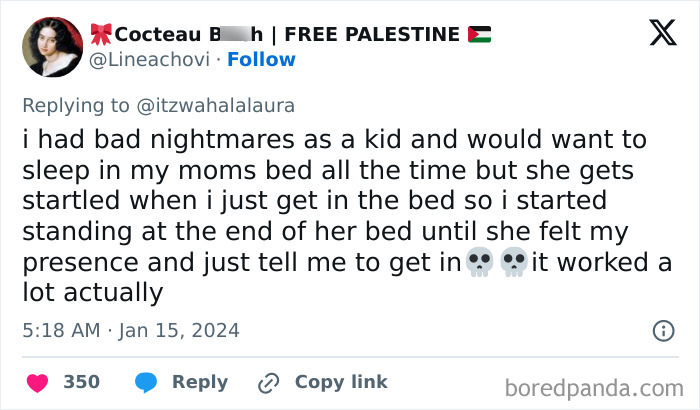
Task: Open the tweet info circle icon
Action: [x=662, y=330]
